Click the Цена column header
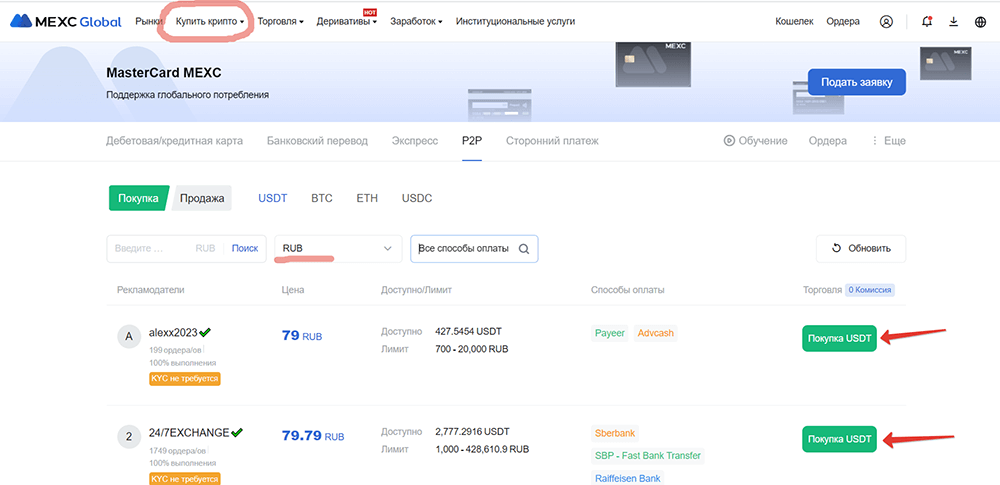The image size is (1000, 485). click(293, 290)
